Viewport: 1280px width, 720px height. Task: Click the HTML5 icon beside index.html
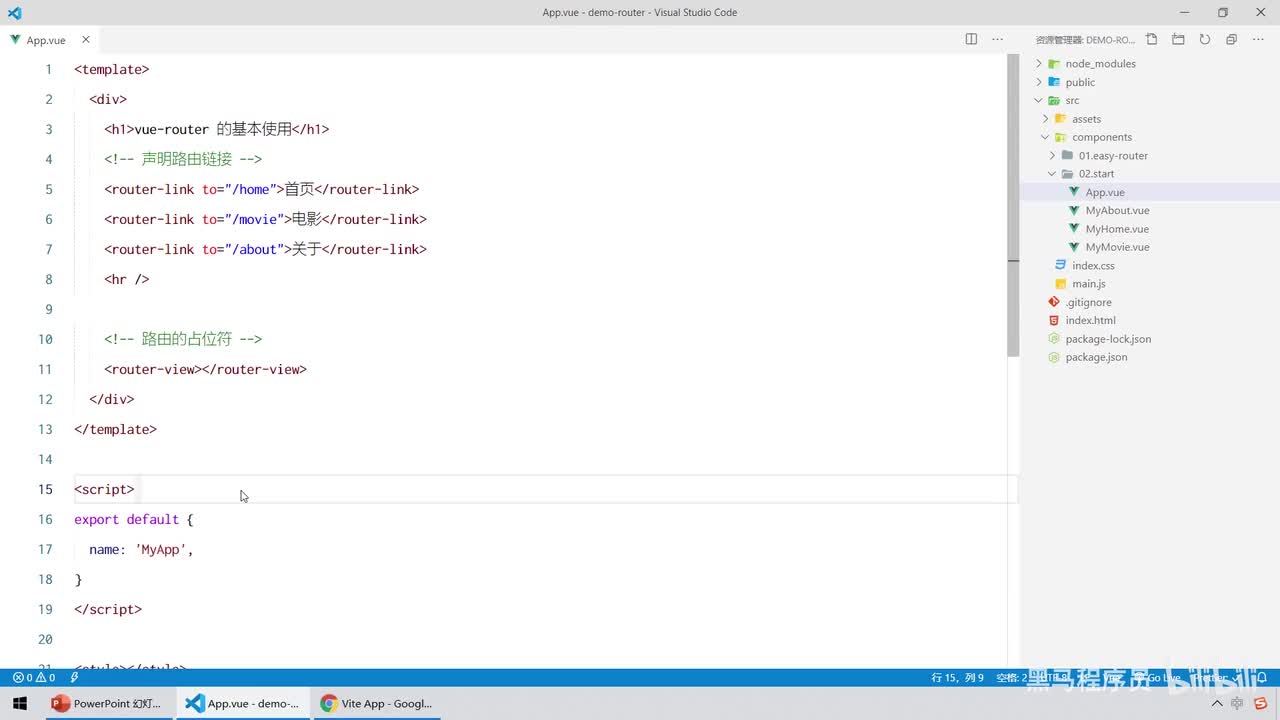(x=1054, y=320)
